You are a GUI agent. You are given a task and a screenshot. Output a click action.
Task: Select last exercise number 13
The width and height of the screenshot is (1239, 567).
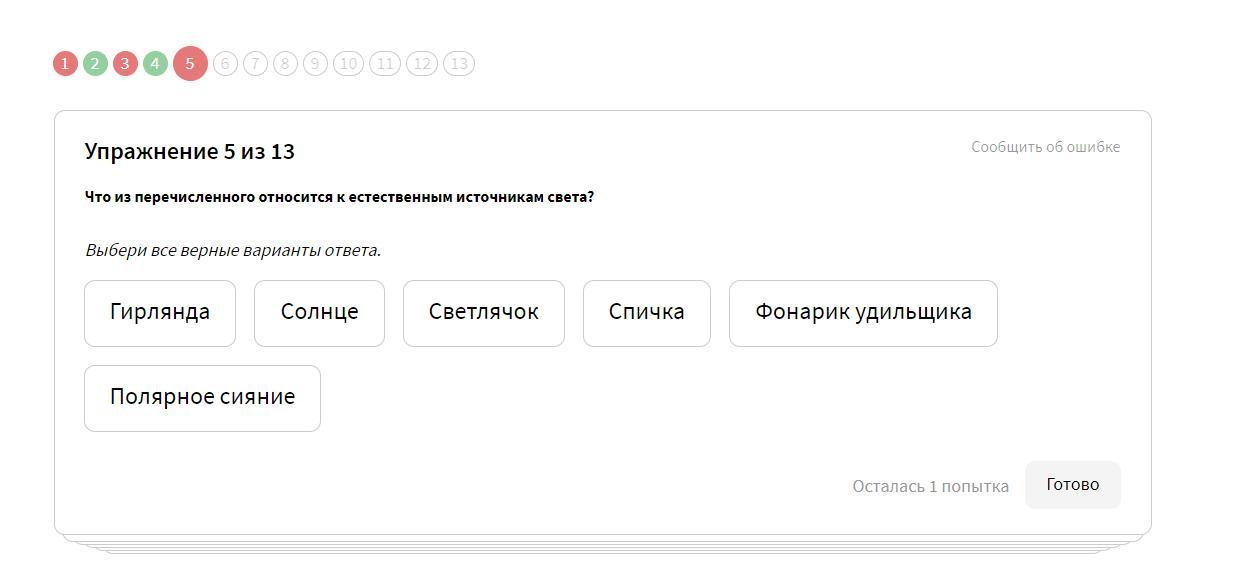tap(459, 64)
